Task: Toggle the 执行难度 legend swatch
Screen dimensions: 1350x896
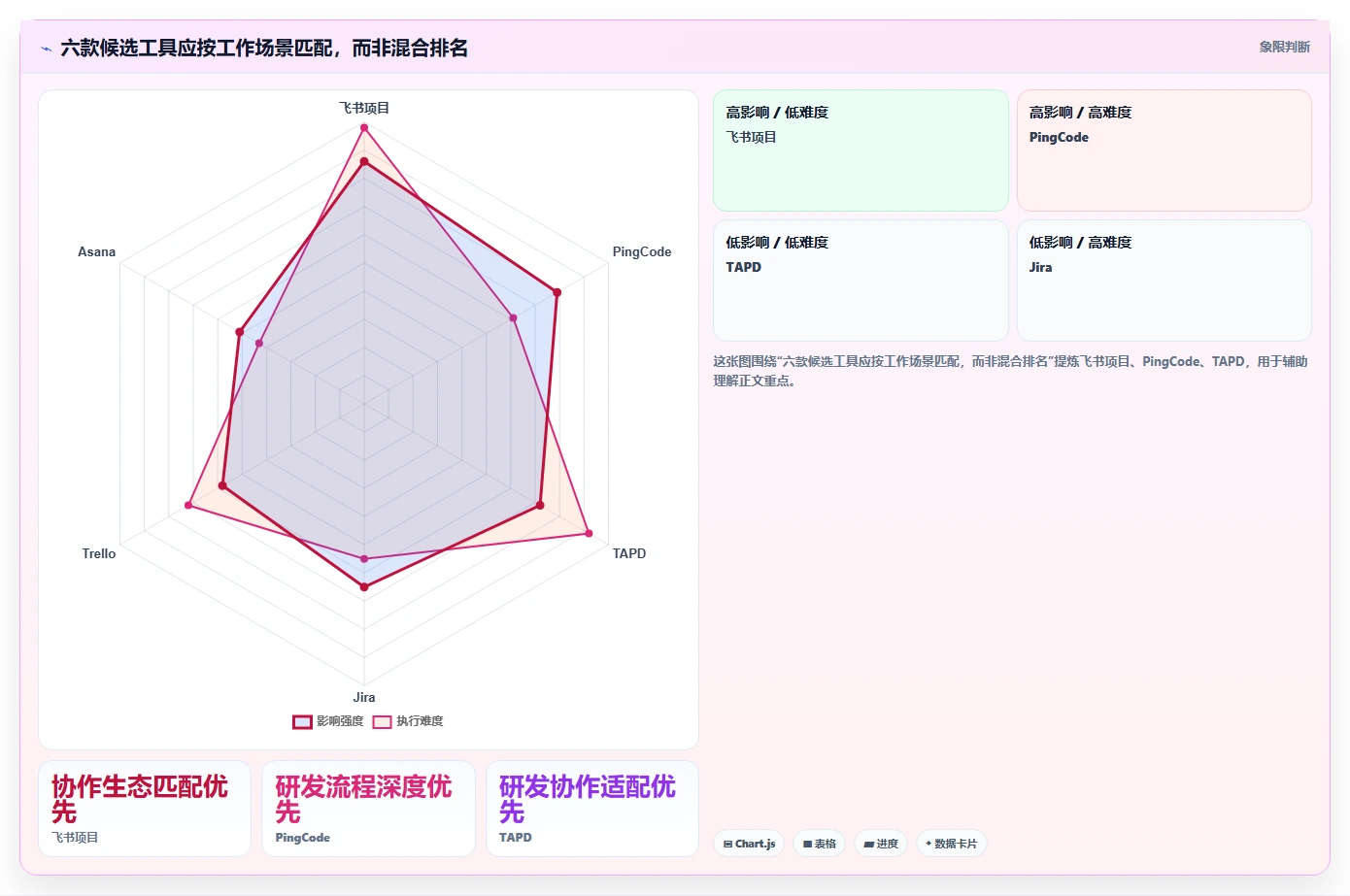Action: coord(382,721)
